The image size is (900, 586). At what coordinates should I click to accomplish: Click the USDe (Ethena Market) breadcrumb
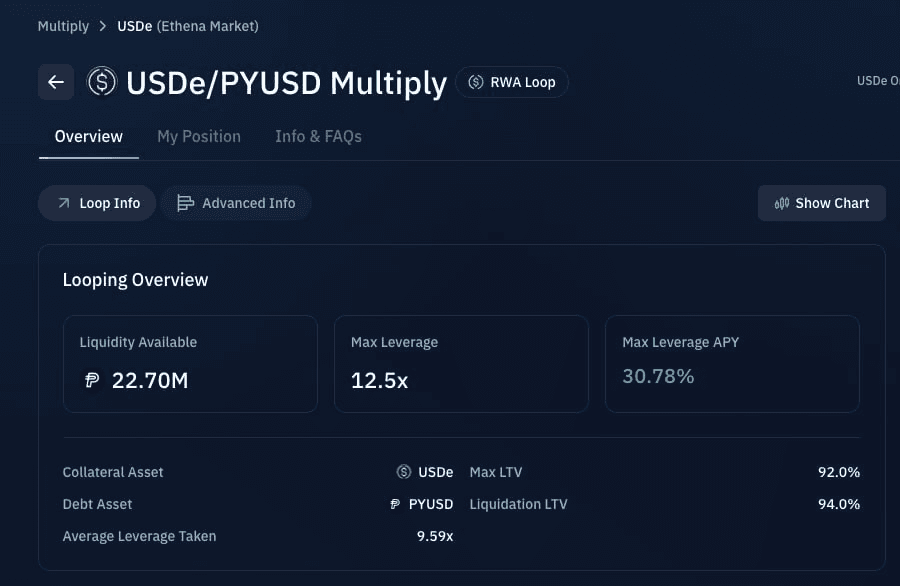188,26
